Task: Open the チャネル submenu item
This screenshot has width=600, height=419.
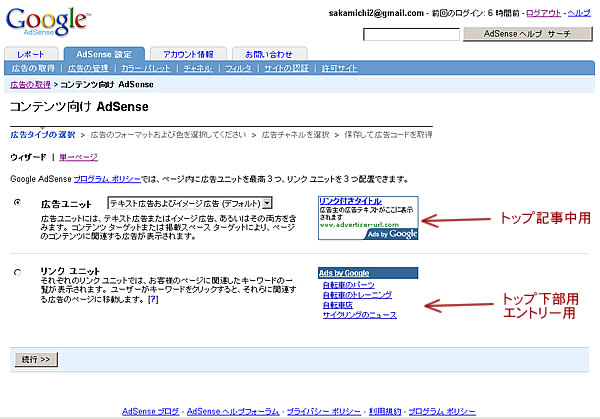Action: coord(198,69)
